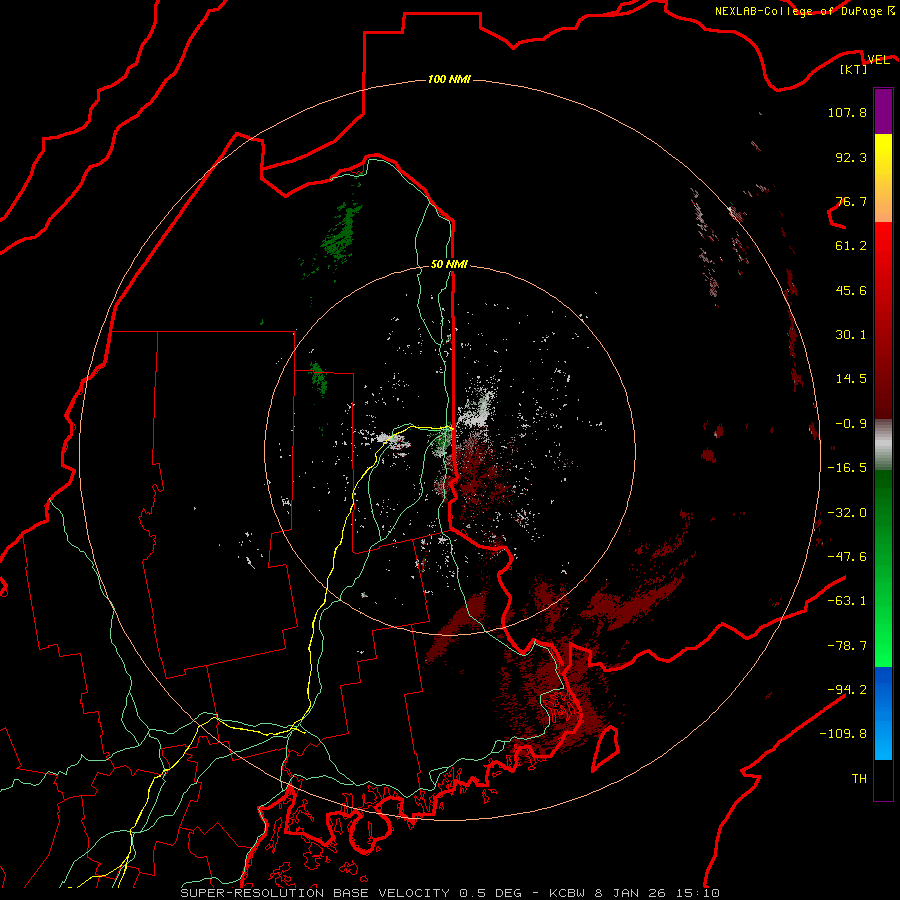The width and height of the screenshot is (900, 900).
Task: Click the TH label below the scale
Action: coord(859,779)
